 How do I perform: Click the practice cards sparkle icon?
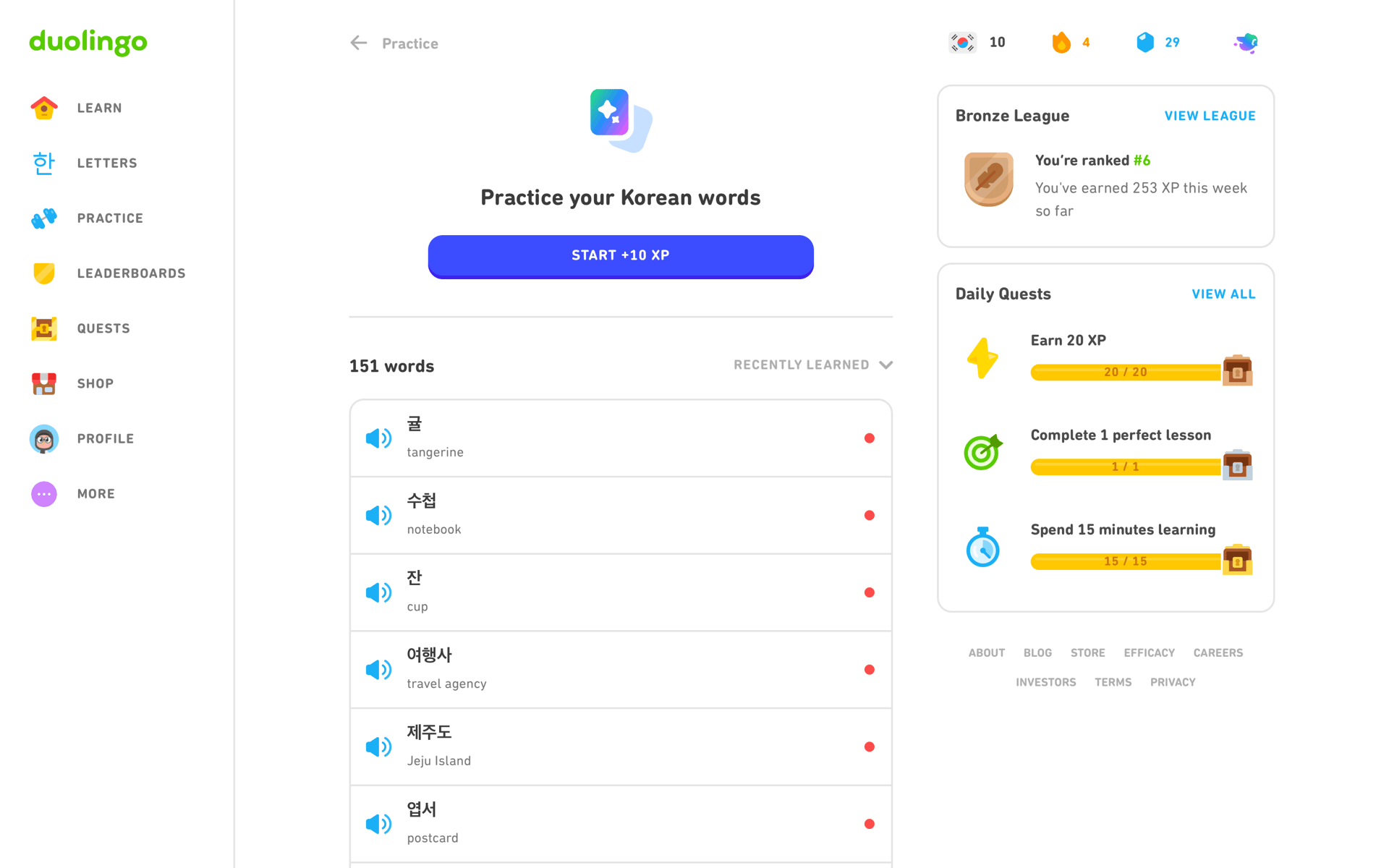coord(621,120)
